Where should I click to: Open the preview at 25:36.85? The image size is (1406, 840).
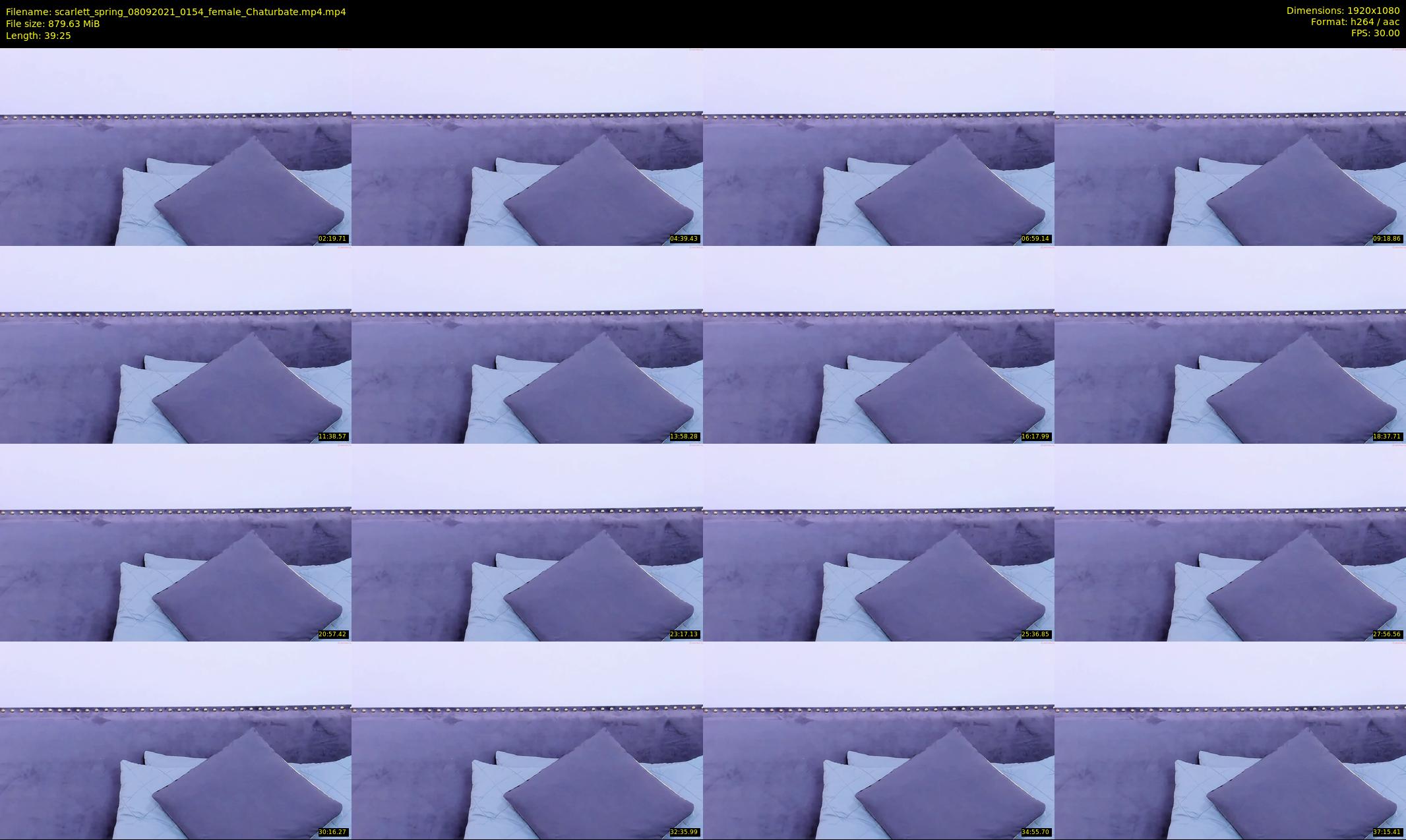878,542
